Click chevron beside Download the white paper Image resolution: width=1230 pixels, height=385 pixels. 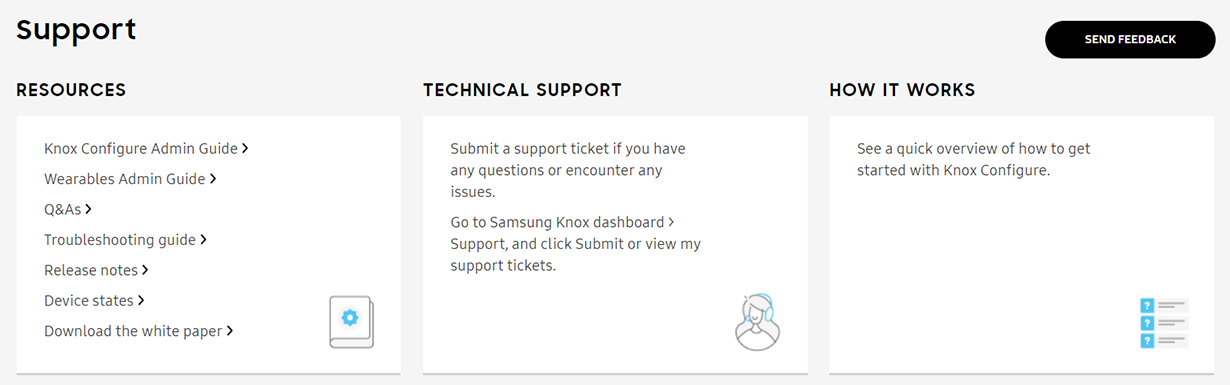(229, 330)
